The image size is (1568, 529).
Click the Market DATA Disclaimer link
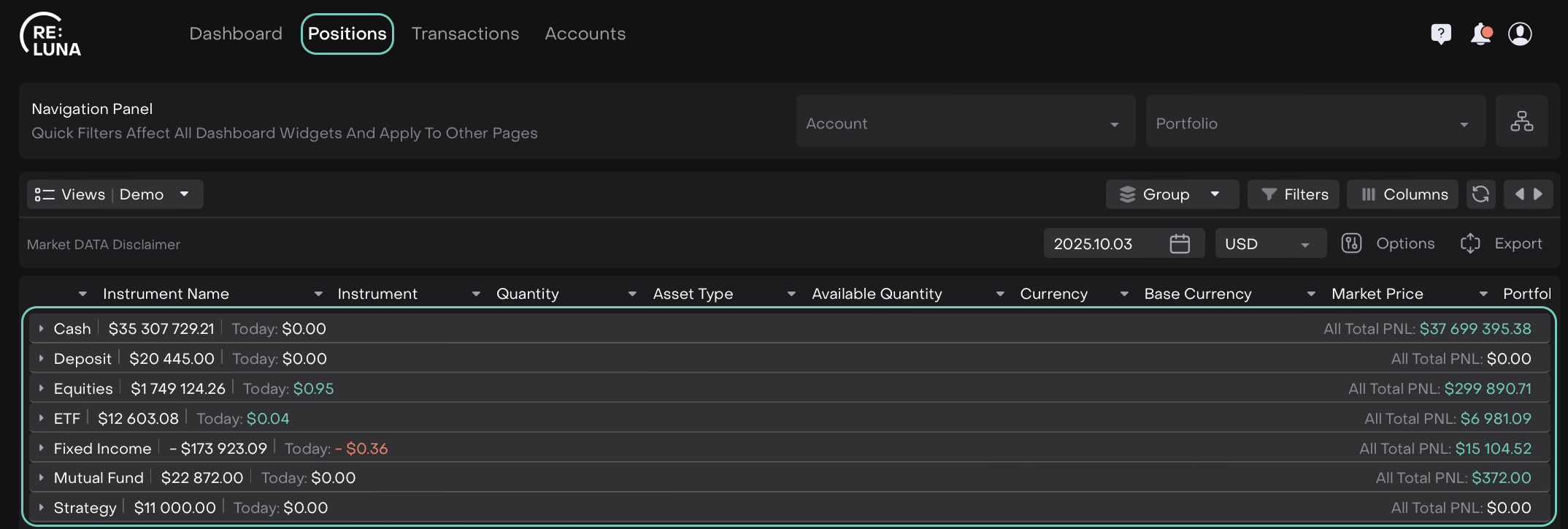coord(104,245)
